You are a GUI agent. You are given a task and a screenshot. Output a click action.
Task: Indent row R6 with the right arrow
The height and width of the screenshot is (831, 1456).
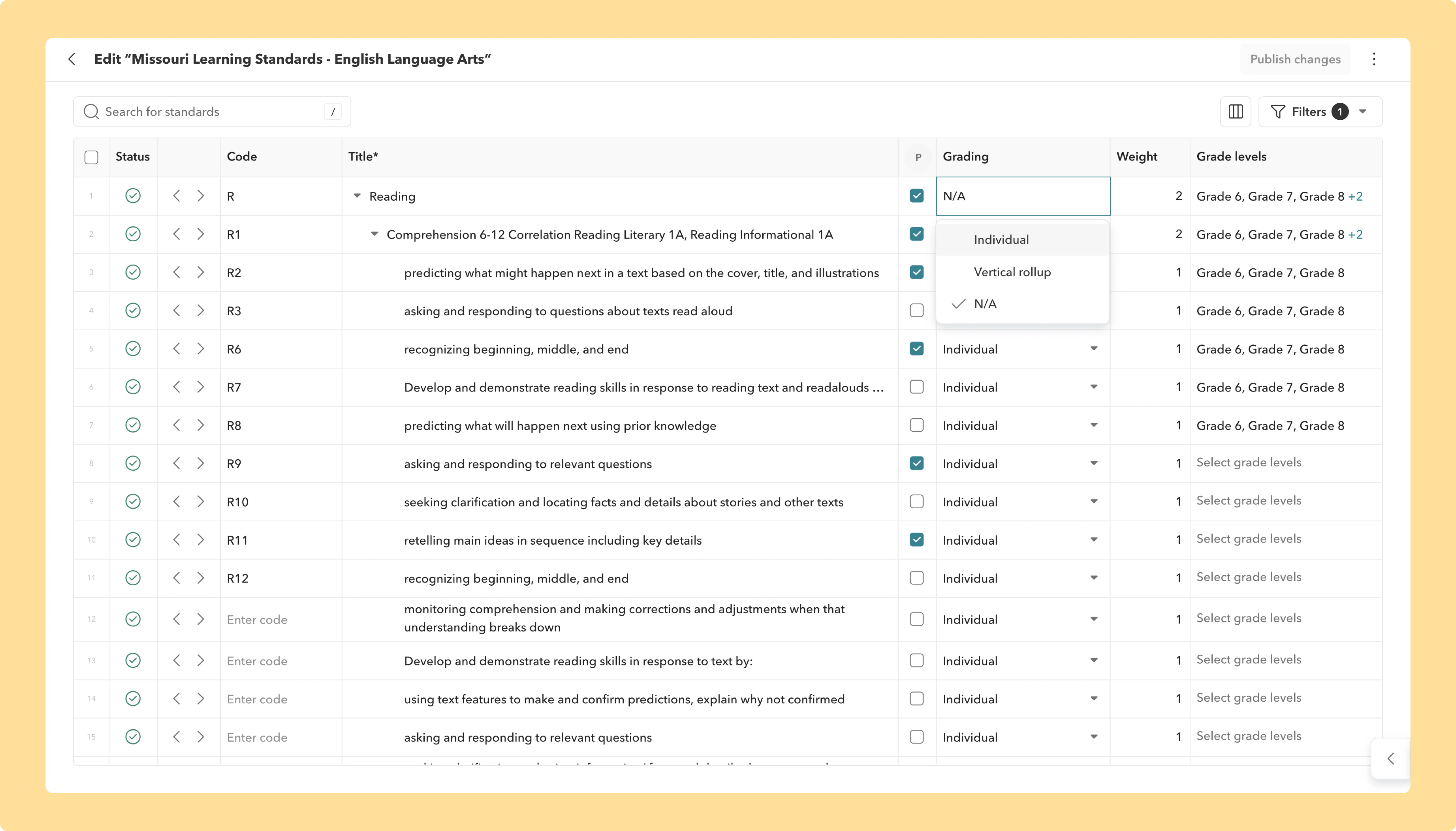click(200, 349)
